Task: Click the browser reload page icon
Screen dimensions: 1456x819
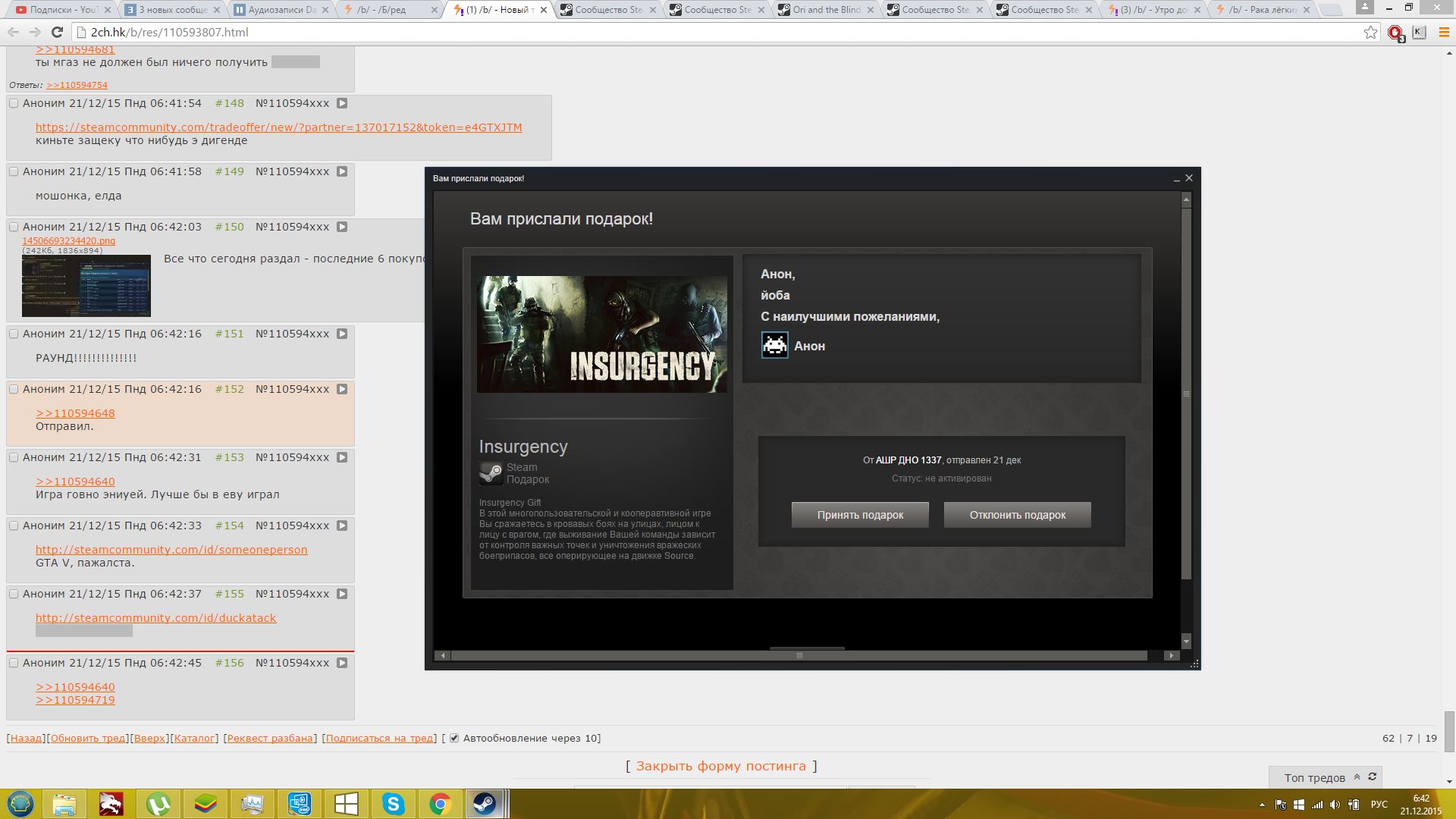Action: coord(57,32)
